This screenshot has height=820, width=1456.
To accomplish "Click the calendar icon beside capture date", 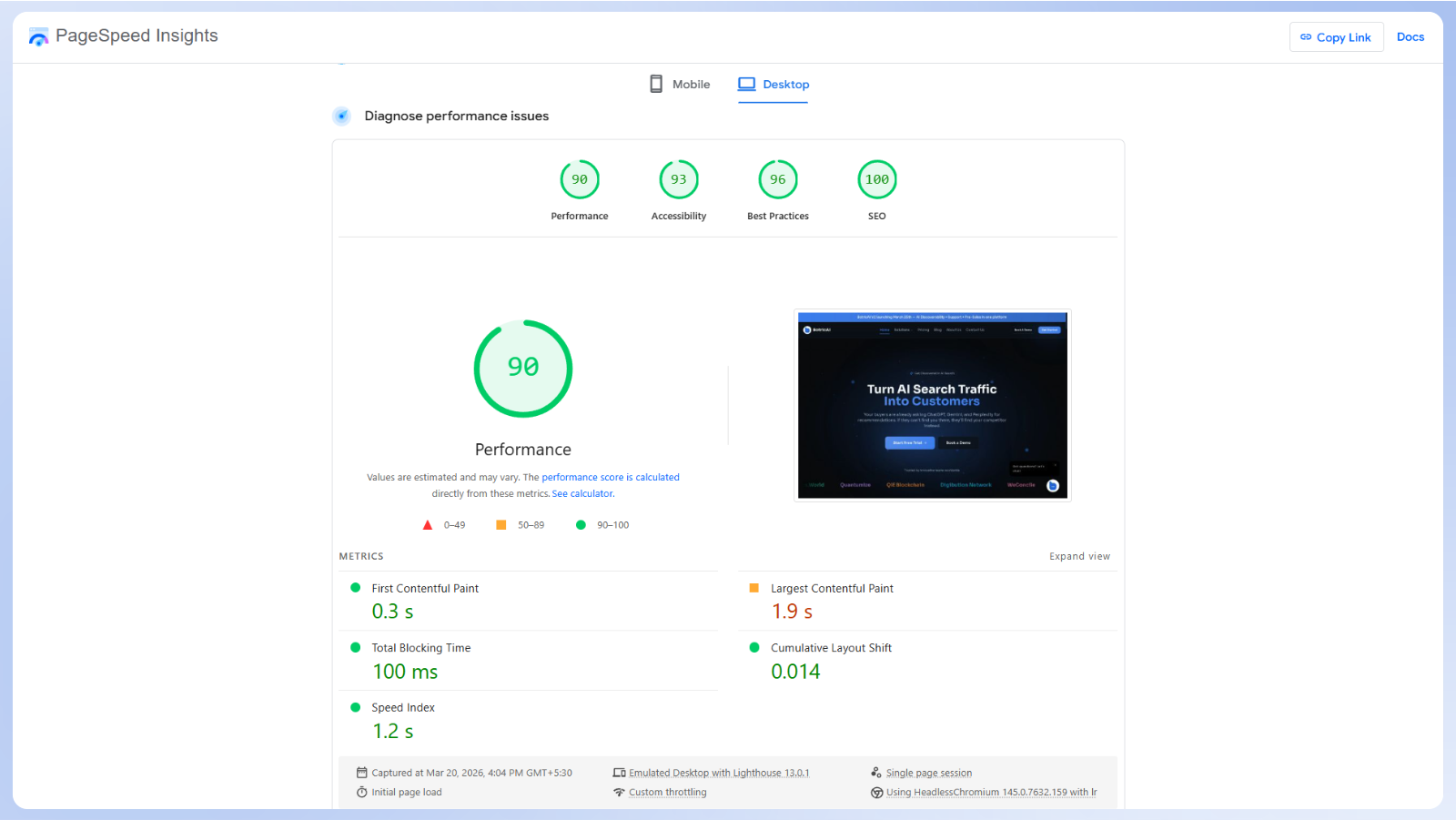I will 362,773.
